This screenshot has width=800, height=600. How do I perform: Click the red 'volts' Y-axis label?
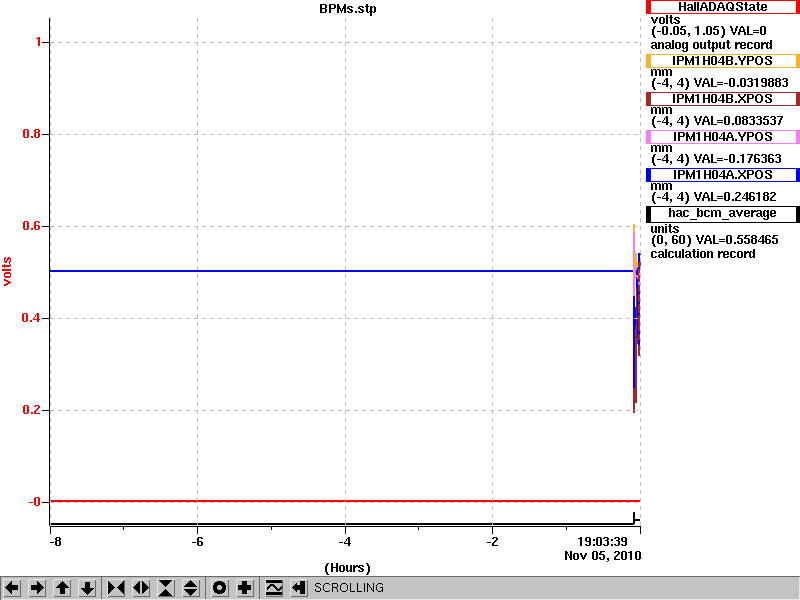coord(7,271)
